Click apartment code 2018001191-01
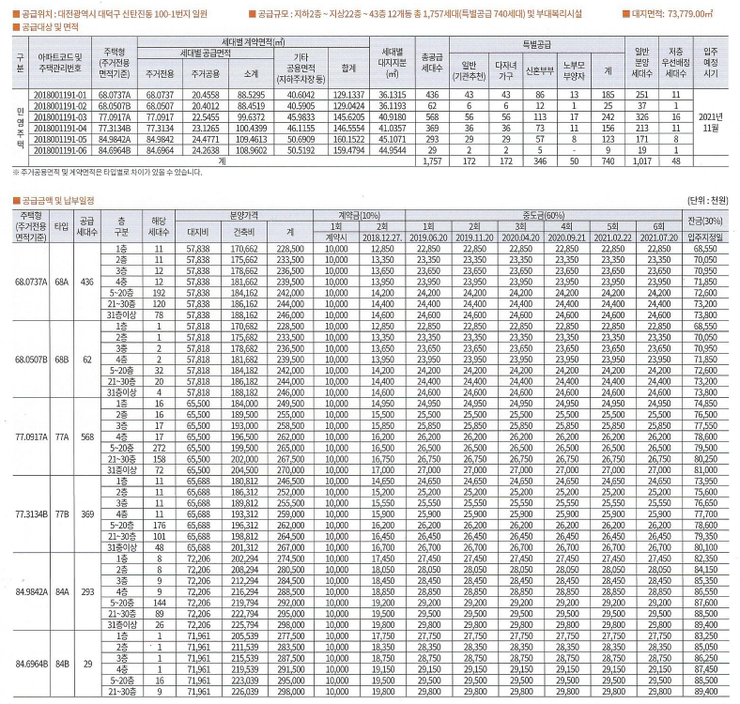This screenshot has width=740, height=704. (60, 95)
